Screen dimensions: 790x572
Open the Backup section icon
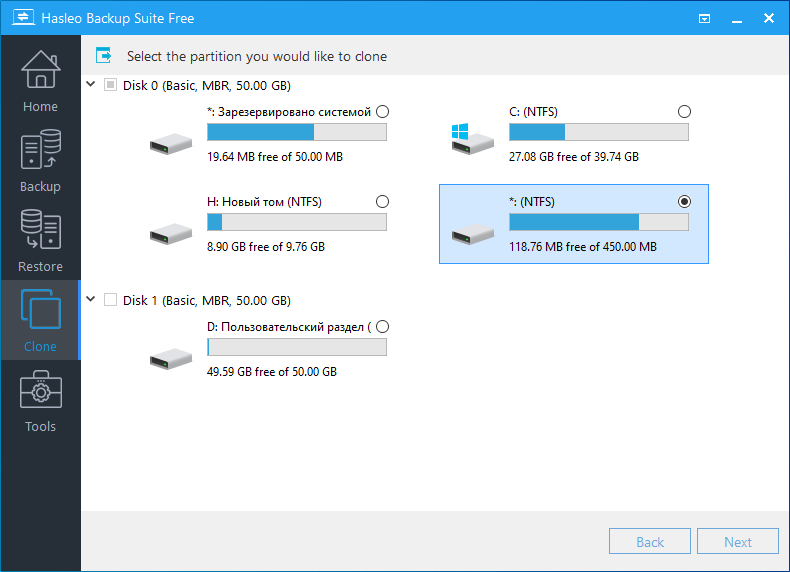(x=40, y=149)
